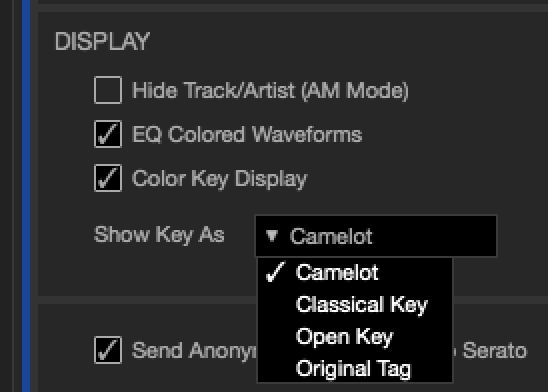Click the Hide Track/Artist (AM Mode) label
This screenshot has height=392, width=548.
(270, 91)
